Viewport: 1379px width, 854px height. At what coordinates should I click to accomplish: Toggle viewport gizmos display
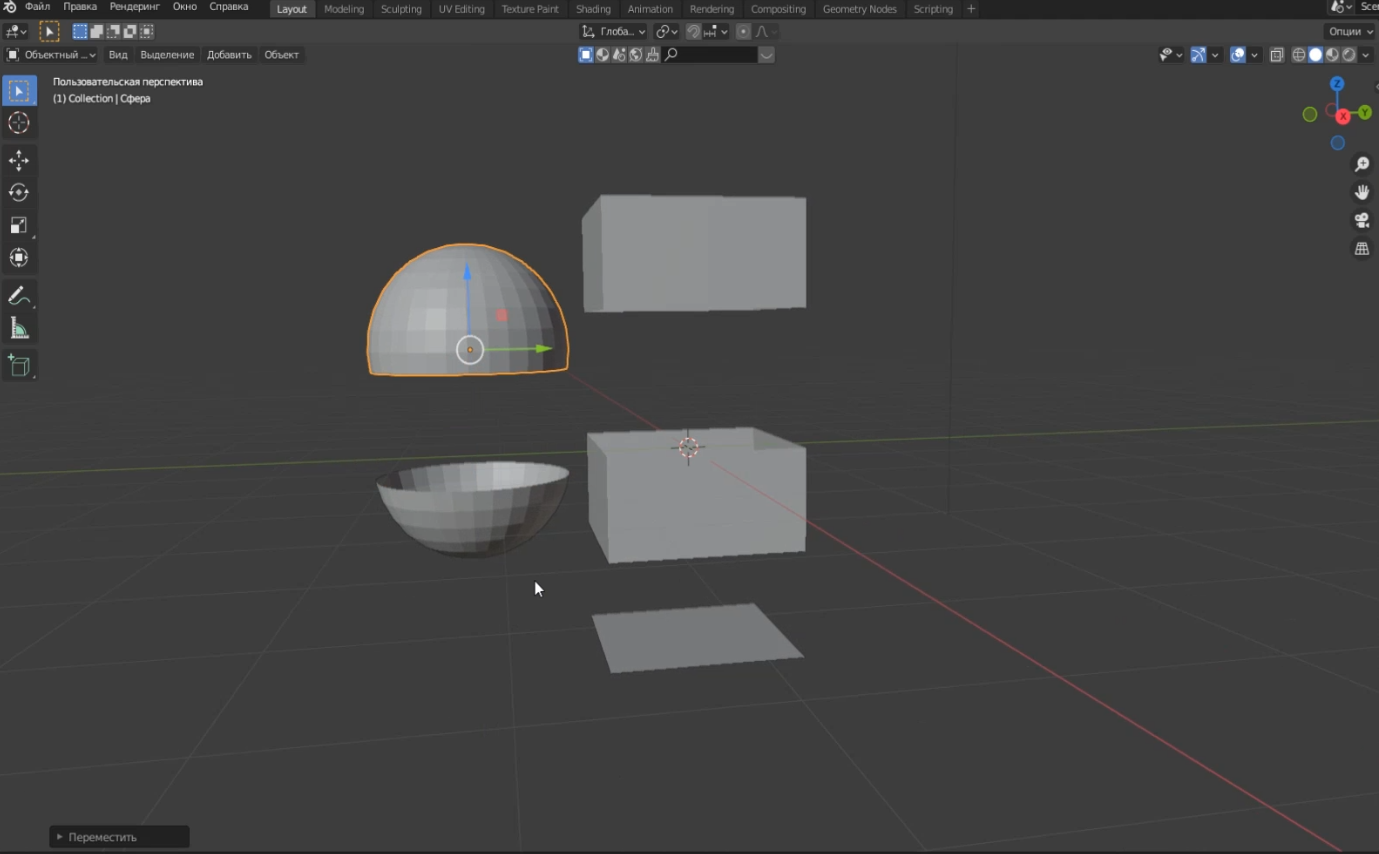pos(1198,55)
